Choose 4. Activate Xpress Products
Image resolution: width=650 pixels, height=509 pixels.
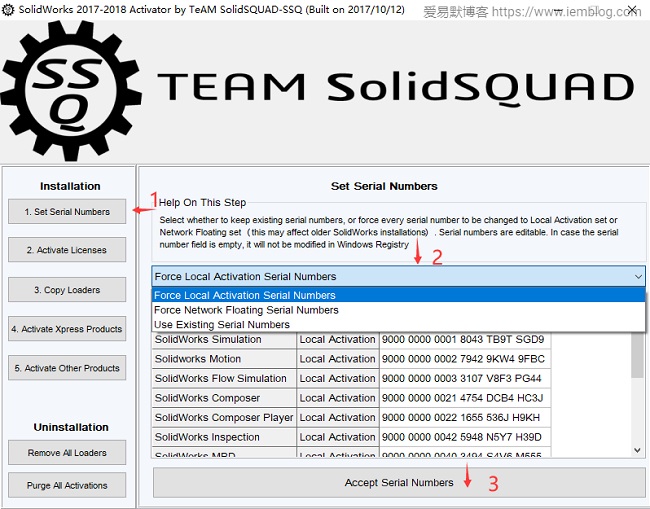[67, 329]
